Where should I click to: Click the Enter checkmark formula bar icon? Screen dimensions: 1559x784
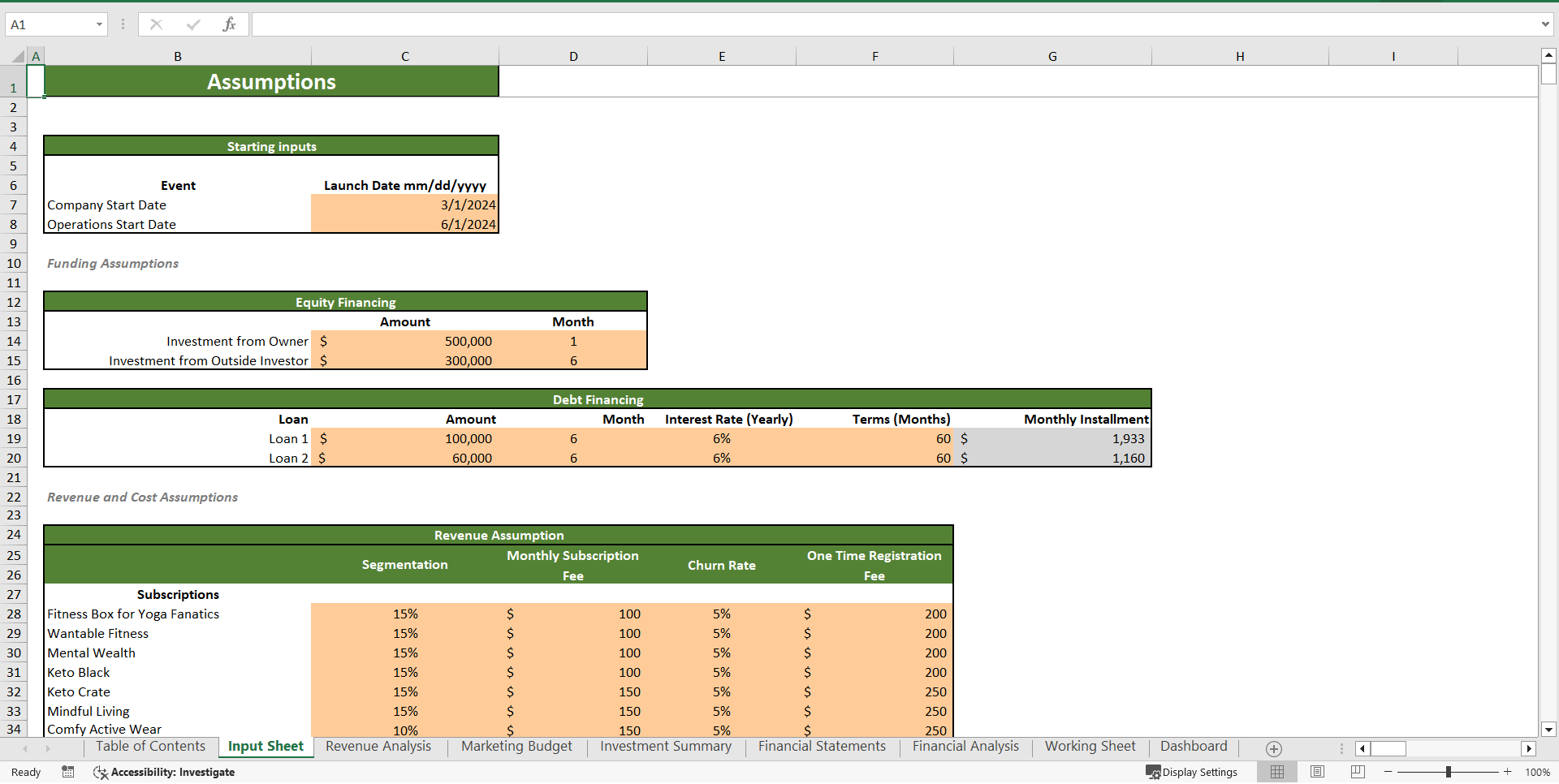193,24
